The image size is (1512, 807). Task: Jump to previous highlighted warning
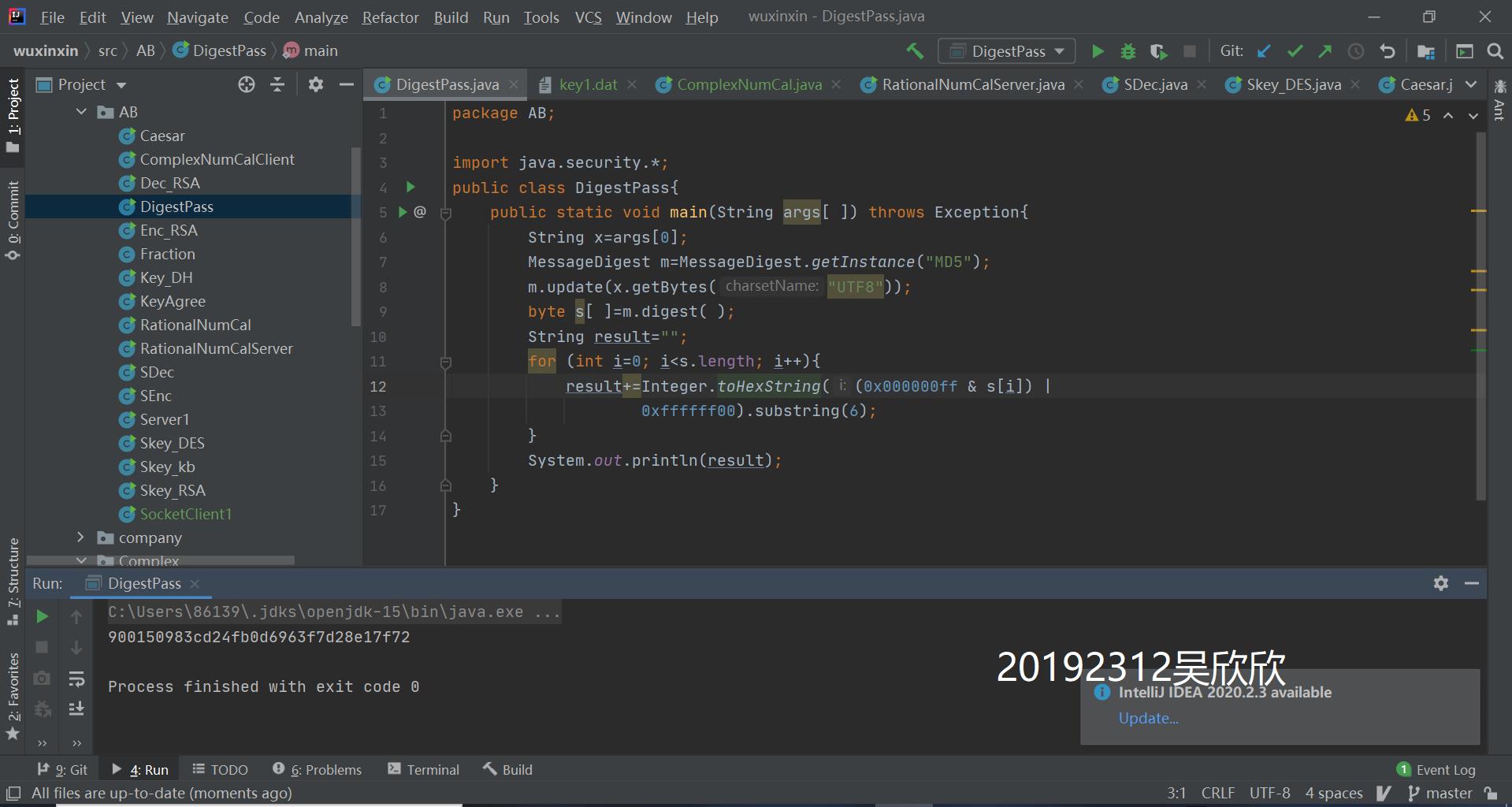(x=1448, y=115)
